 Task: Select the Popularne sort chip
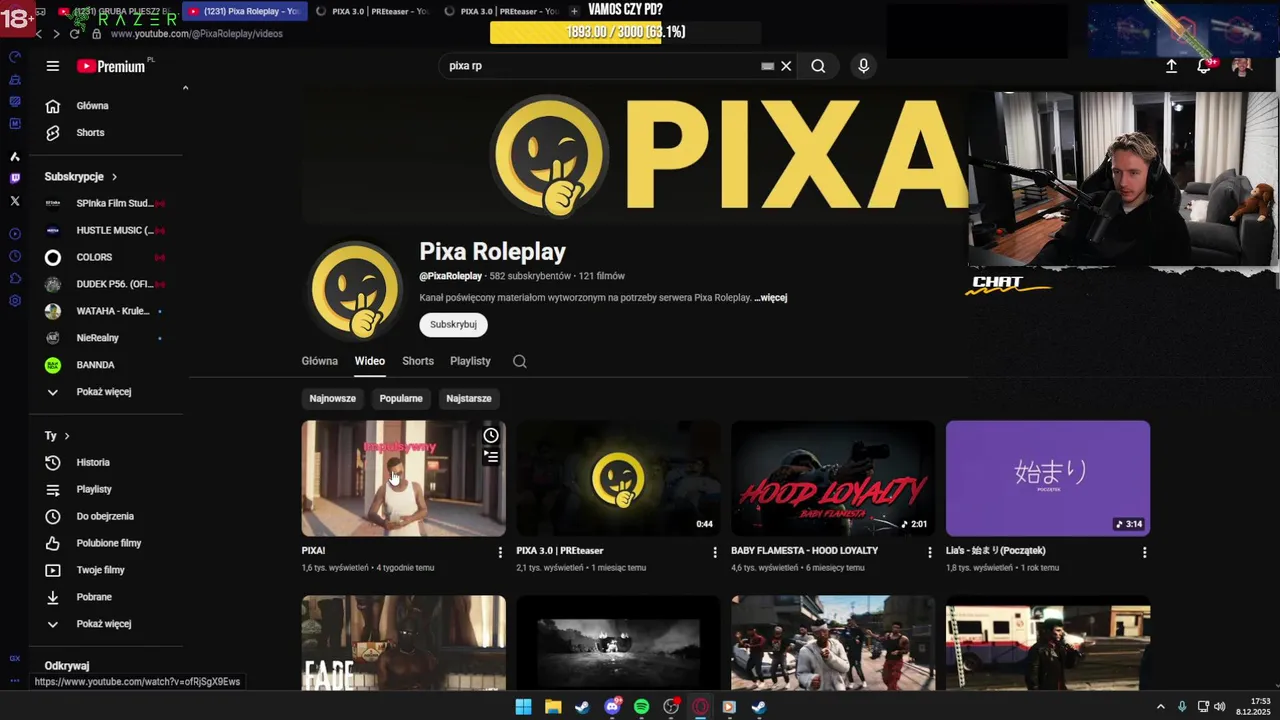click(401, 398)
